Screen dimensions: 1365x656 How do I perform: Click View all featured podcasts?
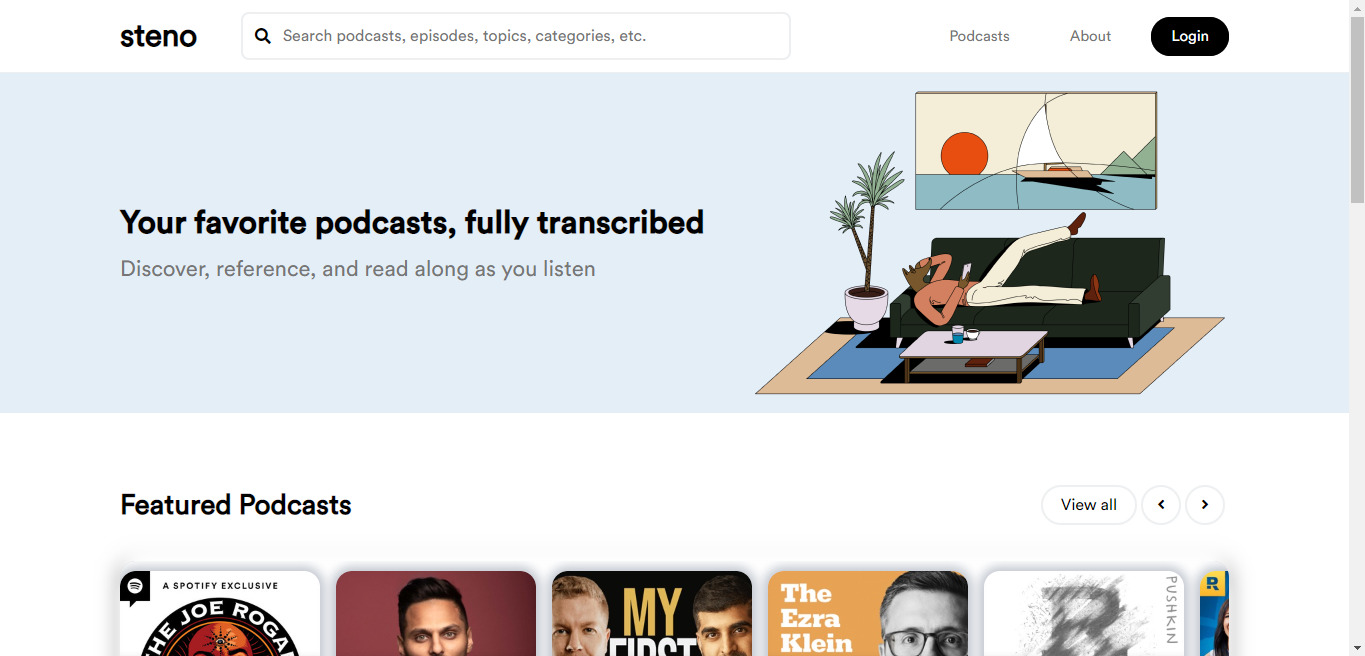point(1088,505)
